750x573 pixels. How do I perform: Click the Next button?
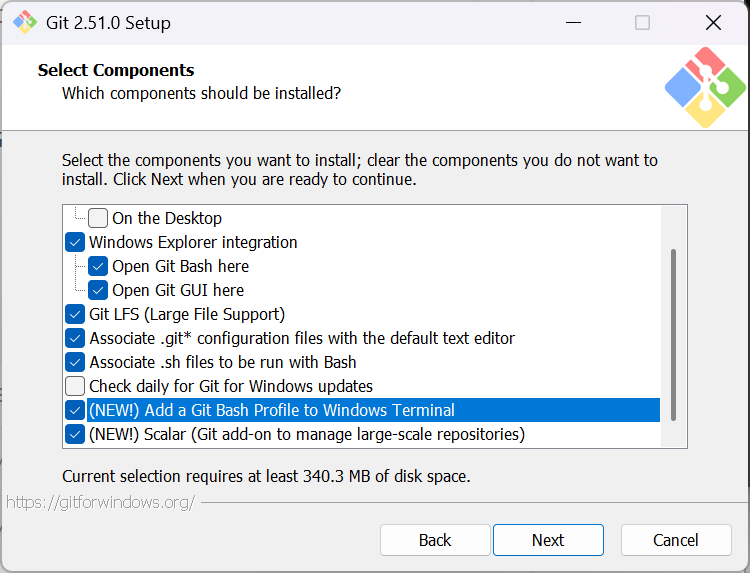[x=548, y=540]
